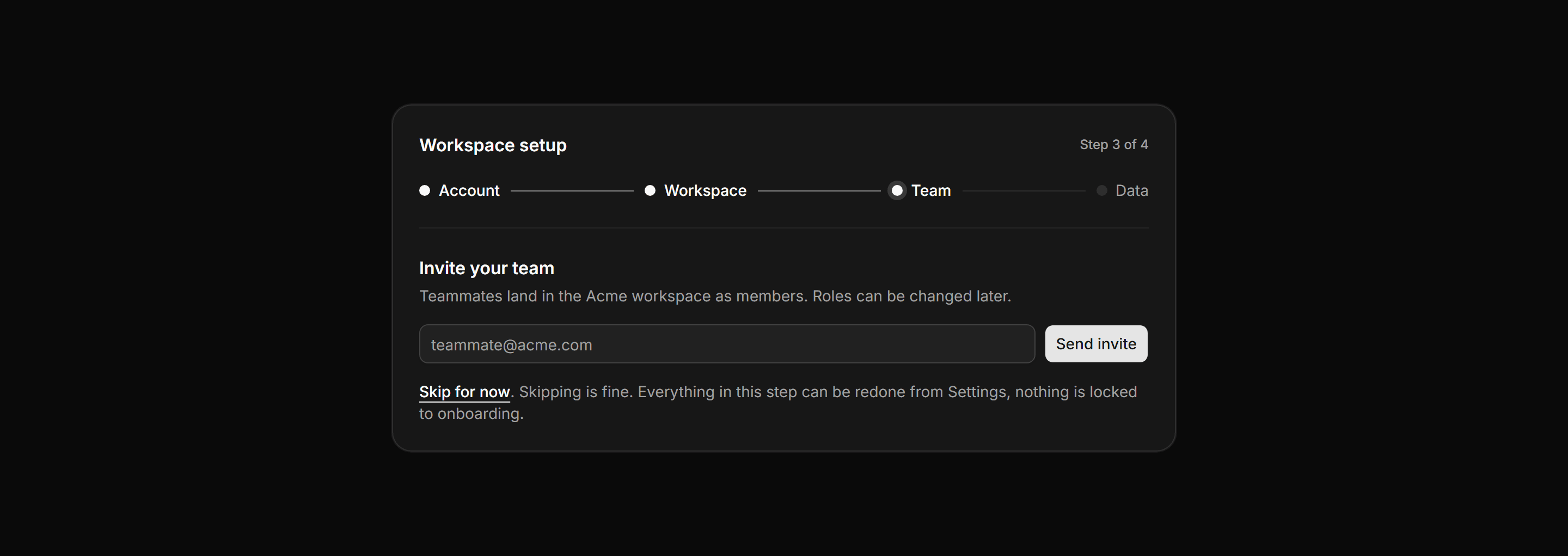
Task: Click the Step 3 of 4 text
Action: (x=1114, y=145)
